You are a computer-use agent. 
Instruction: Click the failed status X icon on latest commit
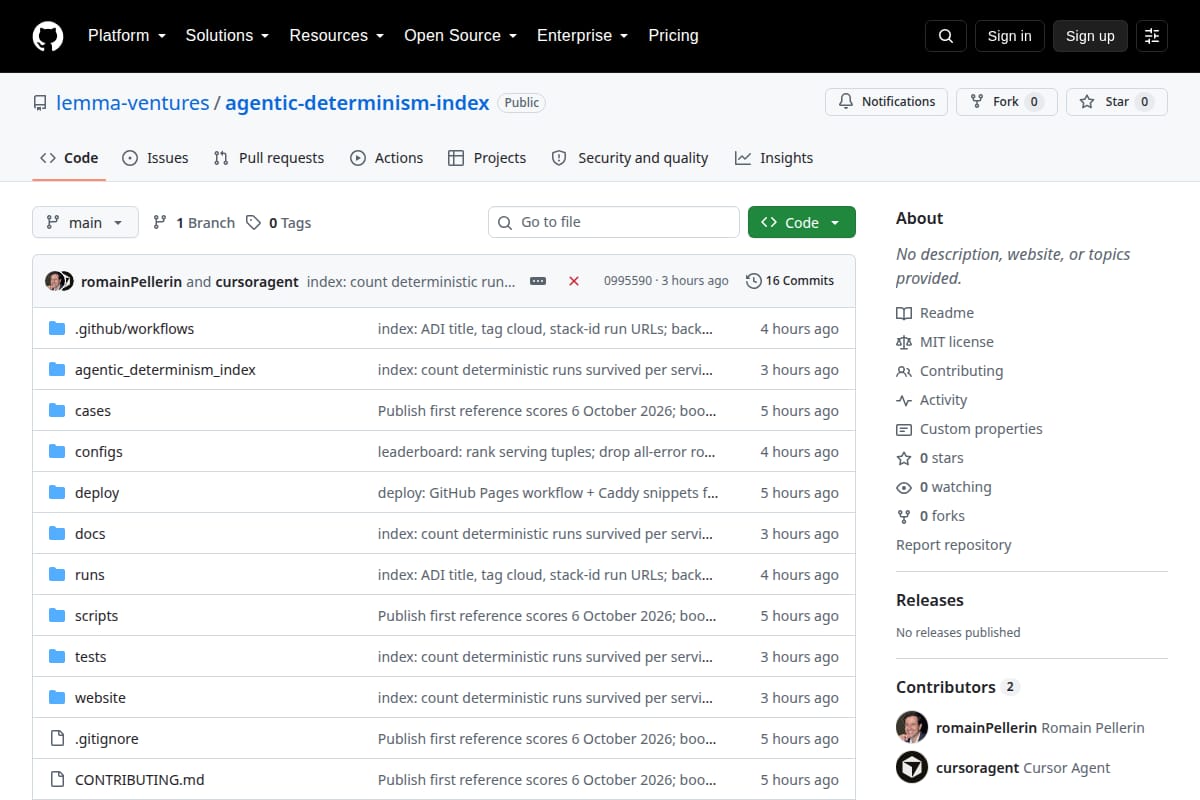point(574,281)
